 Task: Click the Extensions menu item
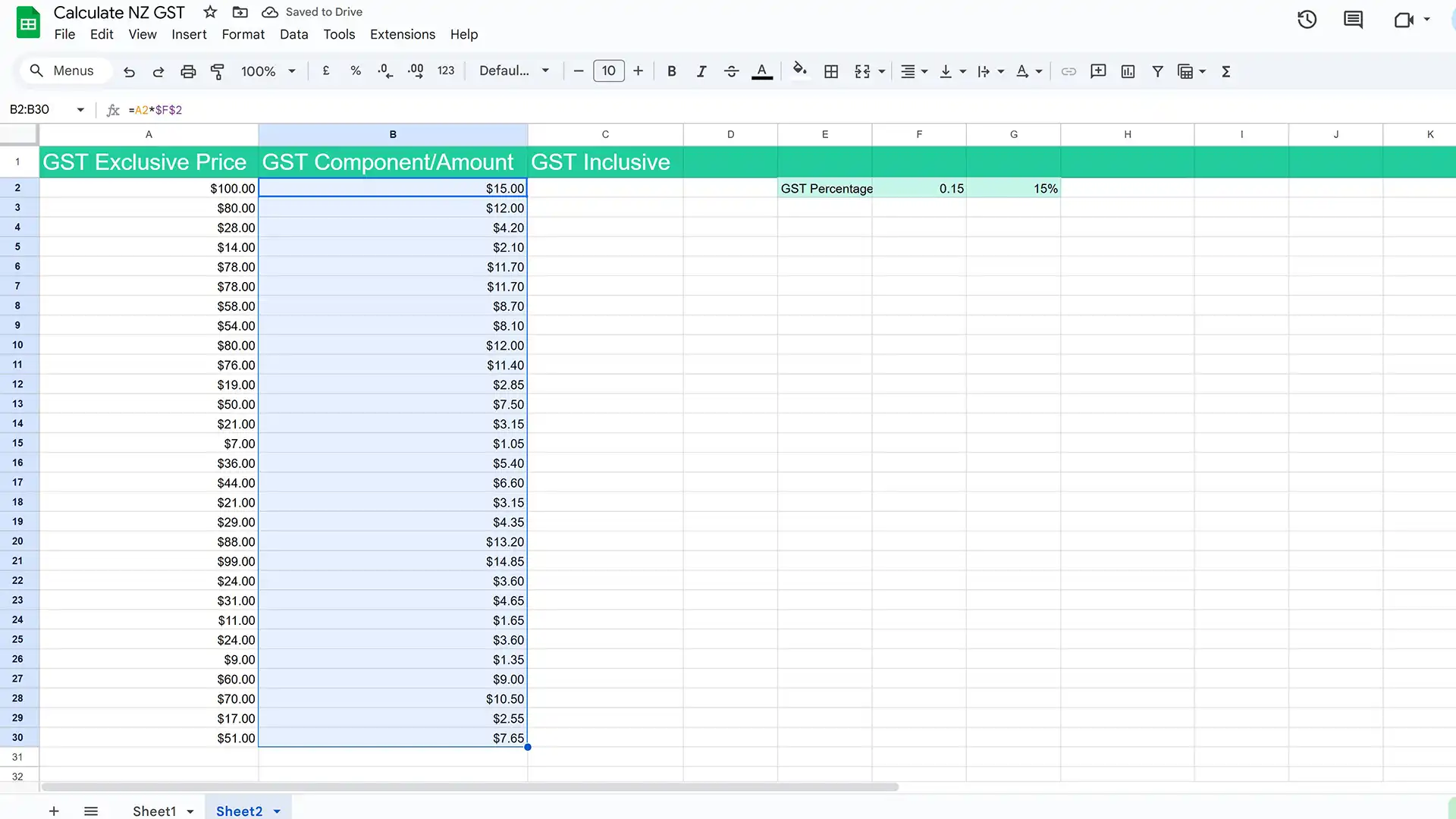pyautogui.click(x=402, y=34)
